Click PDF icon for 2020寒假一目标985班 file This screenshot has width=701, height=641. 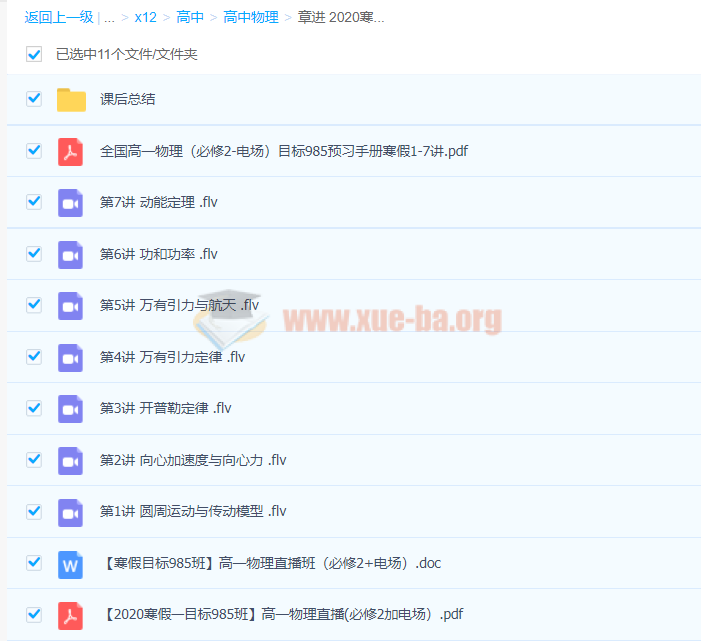click(70, 614)
